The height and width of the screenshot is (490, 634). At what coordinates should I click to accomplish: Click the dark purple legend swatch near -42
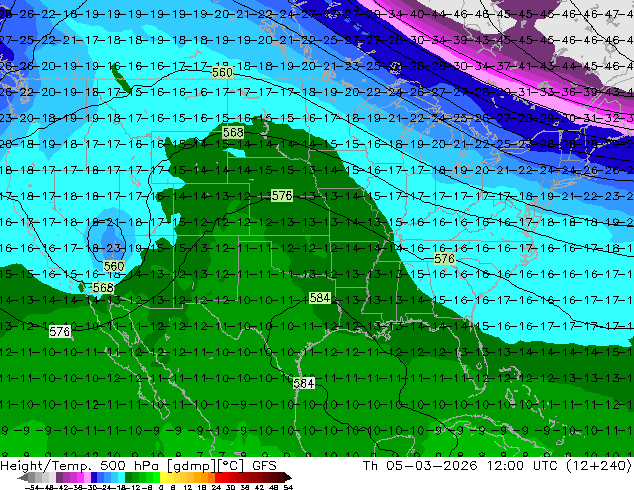(59, 477)
